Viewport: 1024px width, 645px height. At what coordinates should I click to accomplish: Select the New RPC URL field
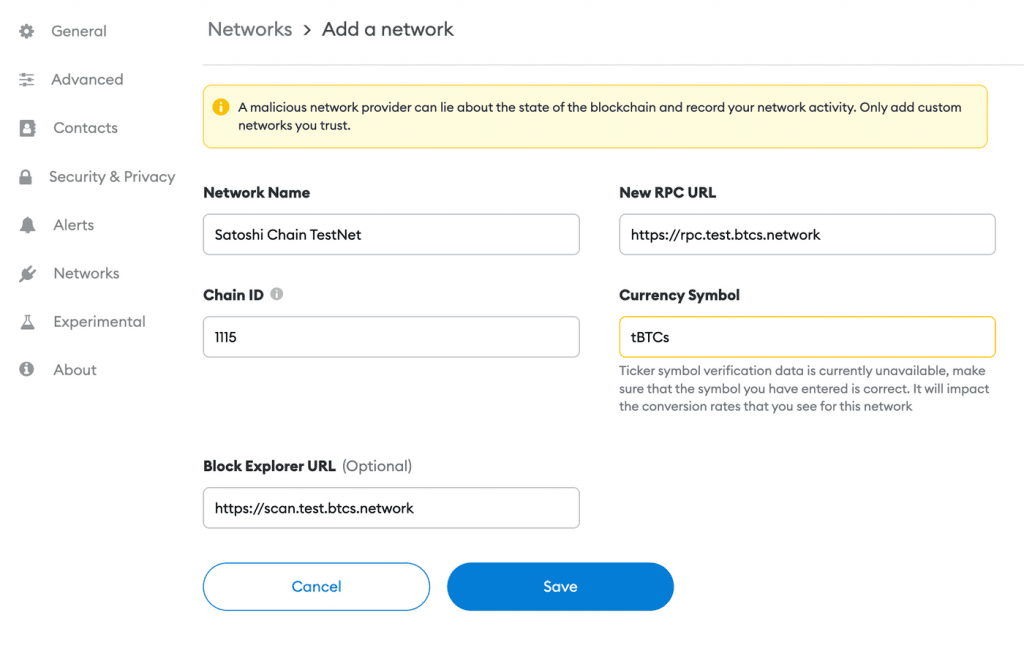tap(806, 234)
